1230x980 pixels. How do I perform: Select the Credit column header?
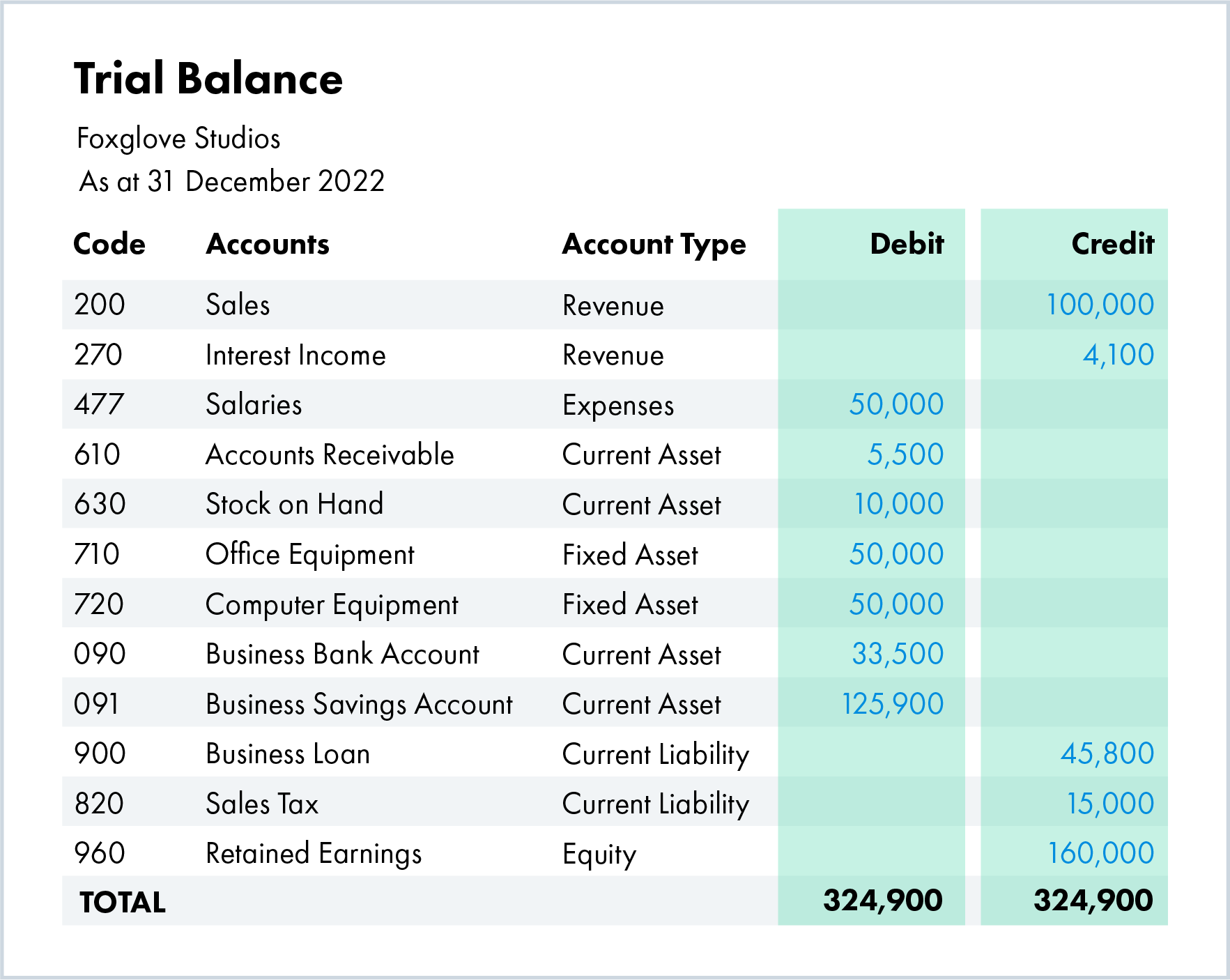click(x=1111, y=244)
